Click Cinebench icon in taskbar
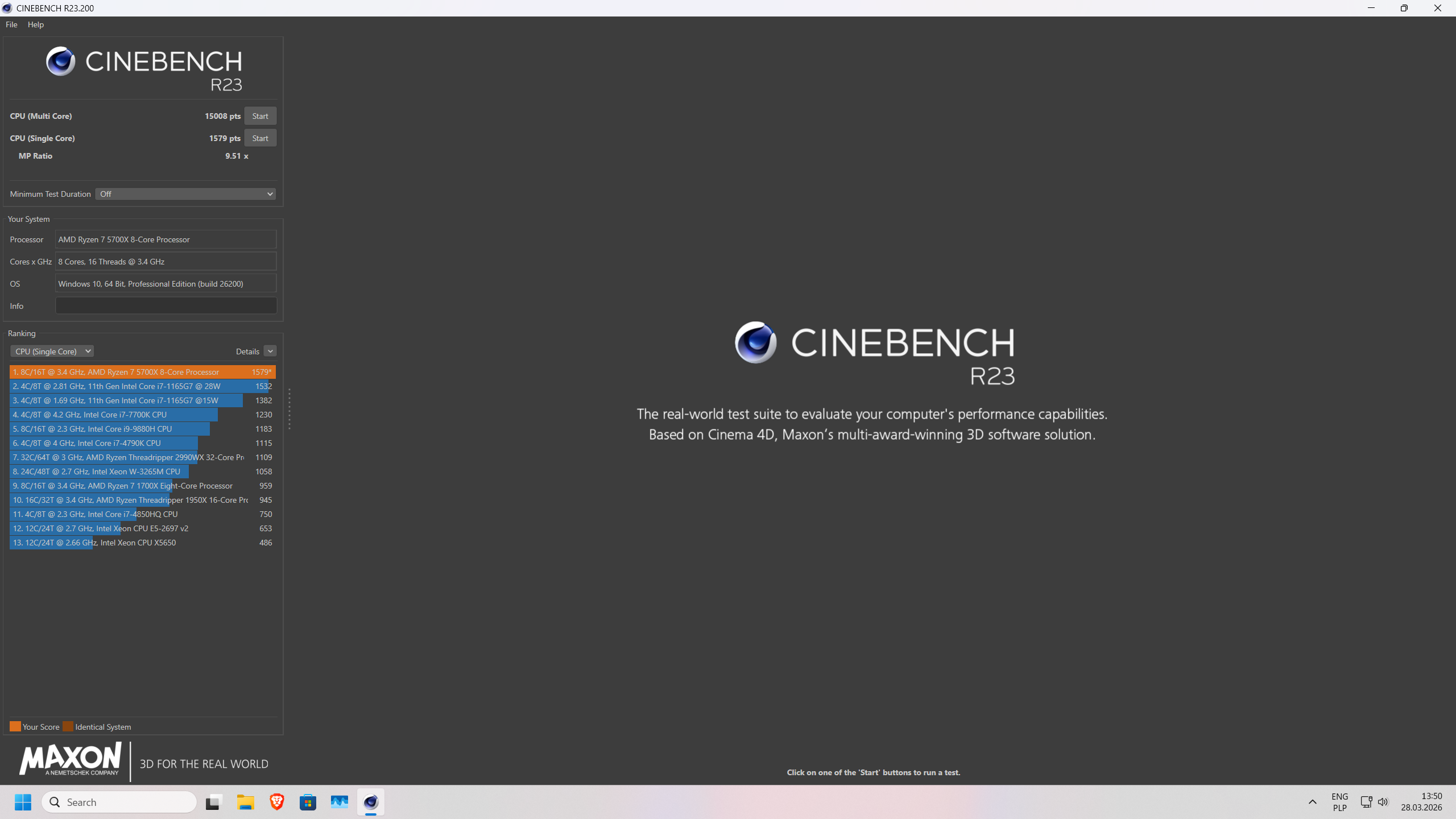Image resolution: width=1456 pixels, height=819 pixels. (370, 802)
